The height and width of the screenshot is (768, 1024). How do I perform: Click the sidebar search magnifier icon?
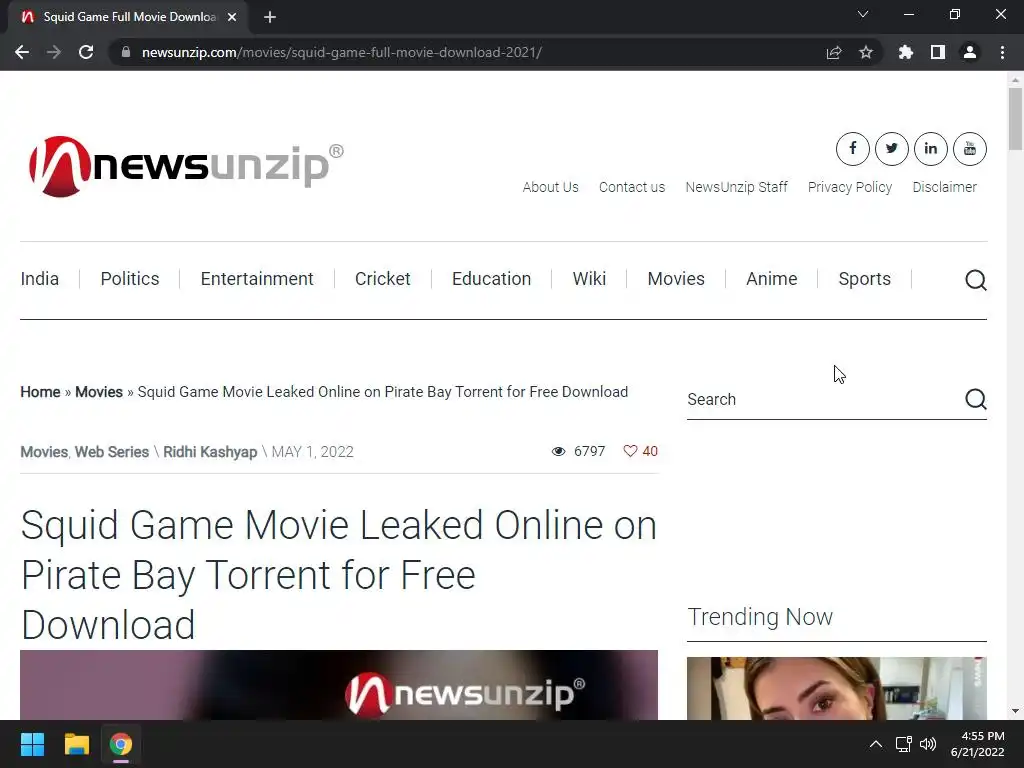(976, 399)
